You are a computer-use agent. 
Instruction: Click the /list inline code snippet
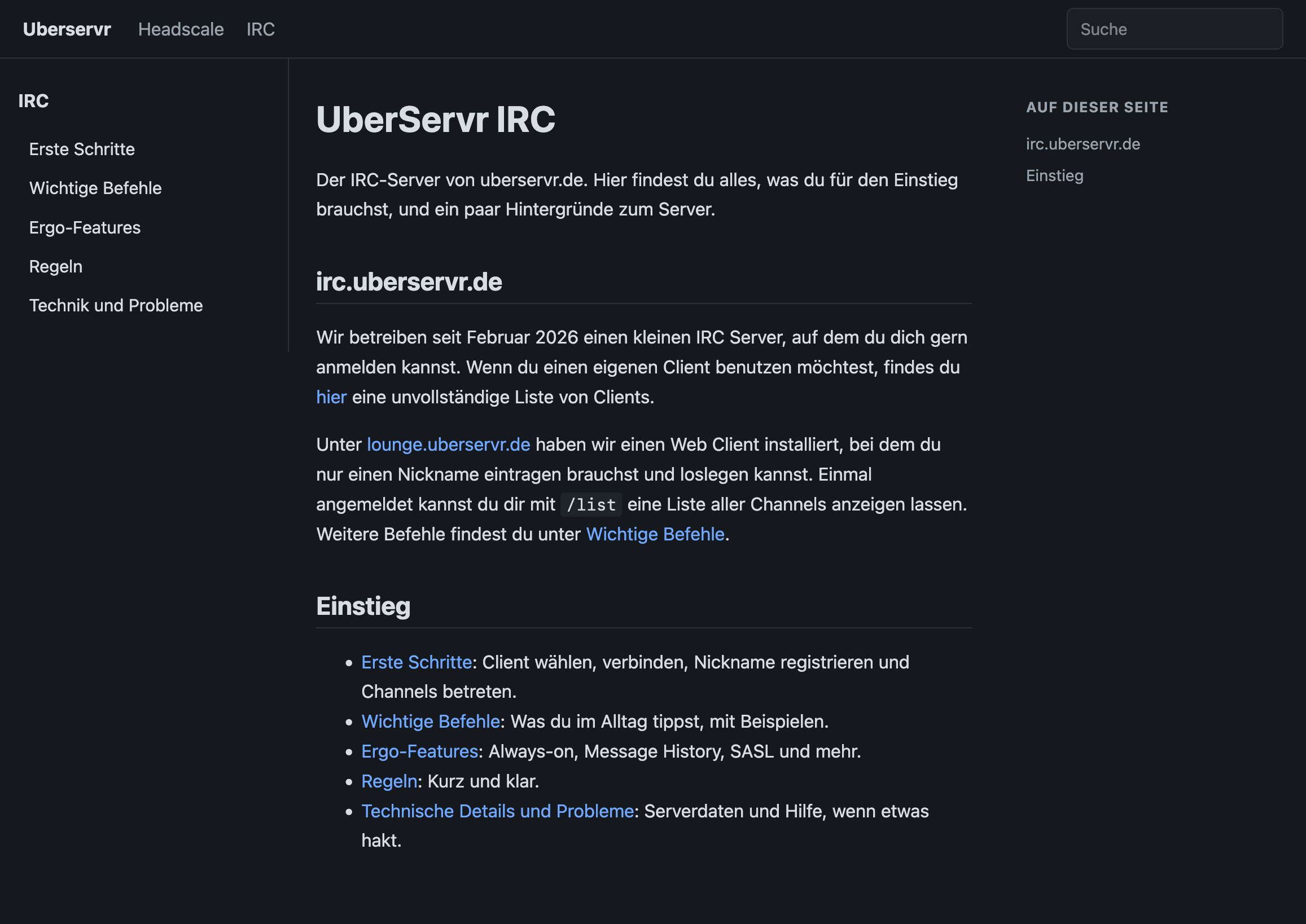[x=591, y=505]
